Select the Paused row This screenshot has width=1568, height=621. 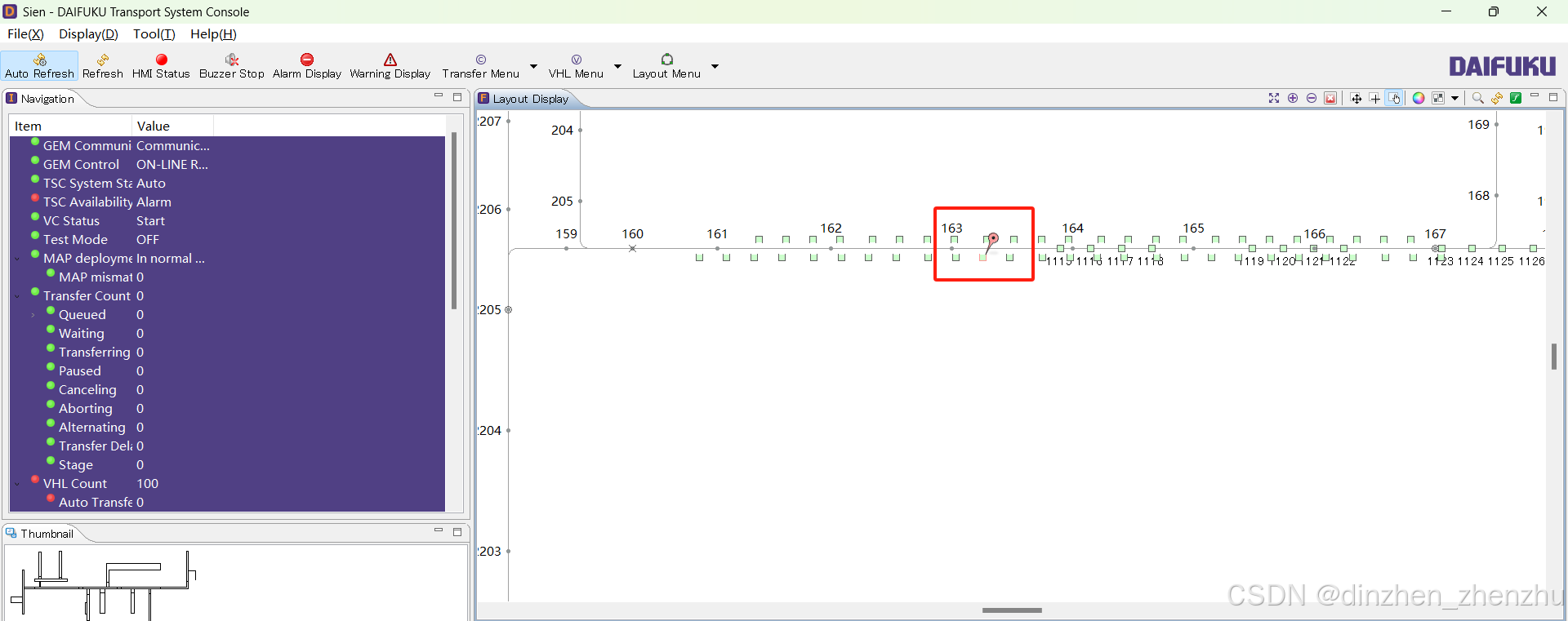coord(227,371)
